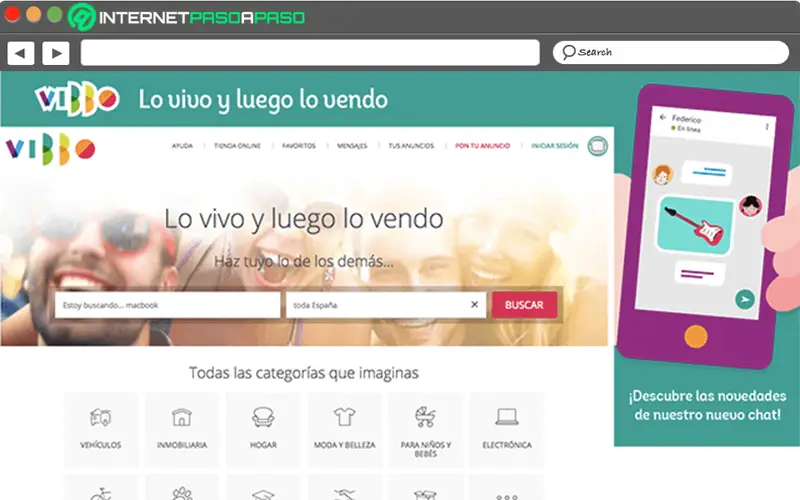Open the Tienda Online menu item
The height and width of the screenshot is (500, 800).
point(237,146)
